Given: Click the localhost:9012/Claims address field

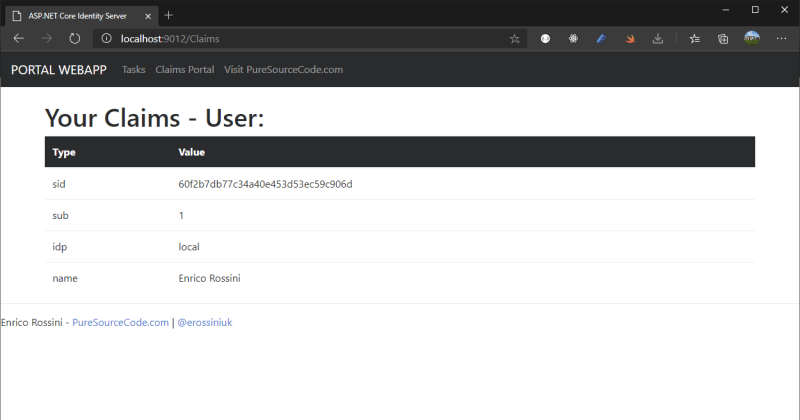Looking at the screenshot, I should (311, 39).
